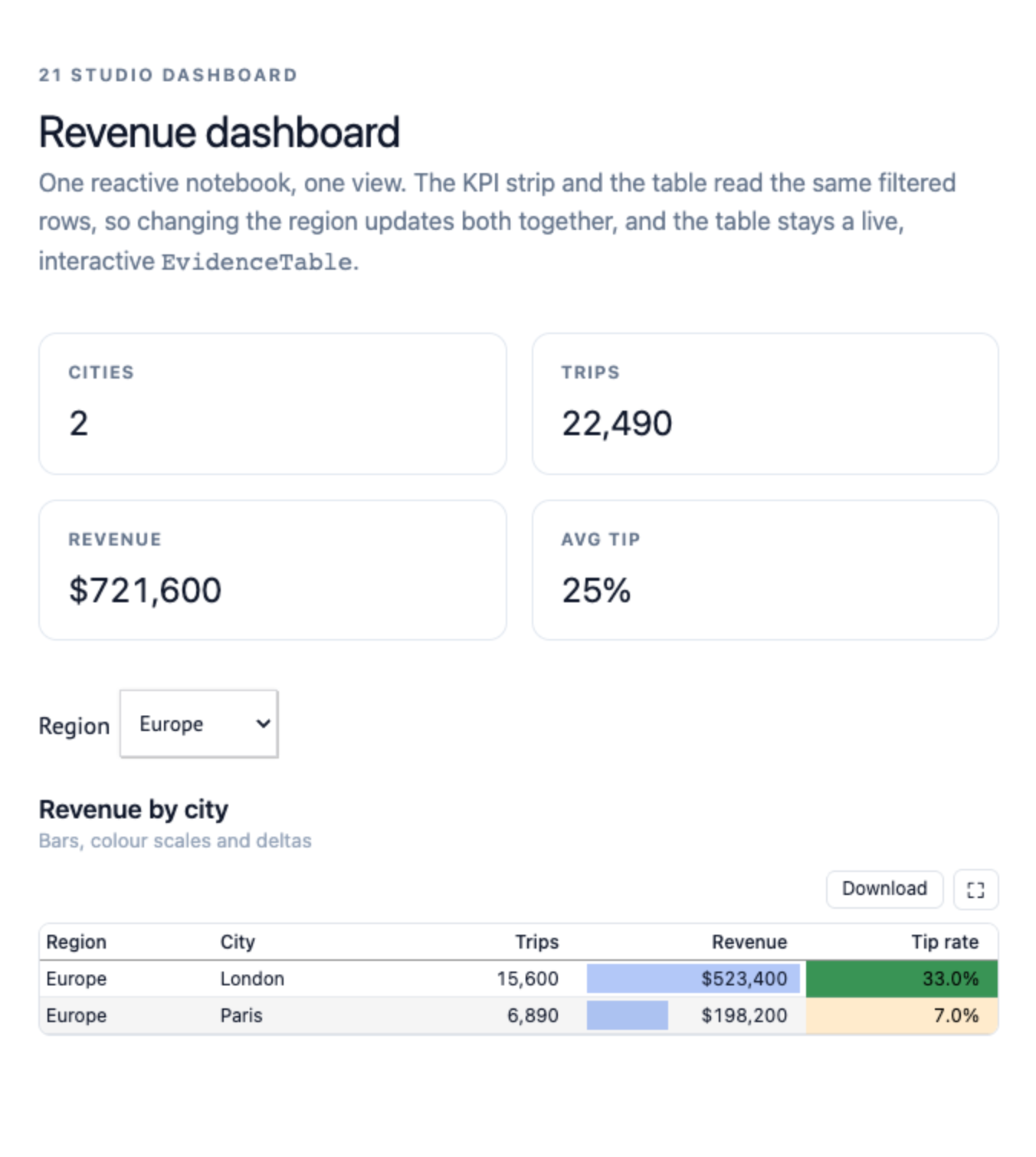The width and height of the screenshot is (1036, 1157).
Task: Click the Cities KPI value 2
Action: (x=79, y=423)
